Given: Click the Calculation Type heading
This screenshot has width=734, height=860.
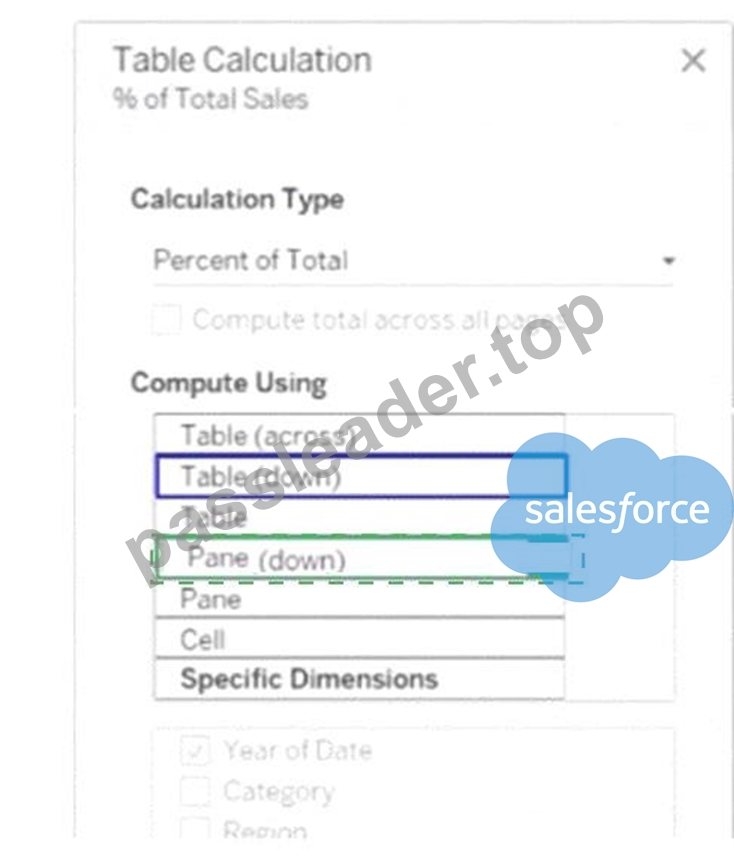Looking at the screenshot, I should tap(238, 199).
